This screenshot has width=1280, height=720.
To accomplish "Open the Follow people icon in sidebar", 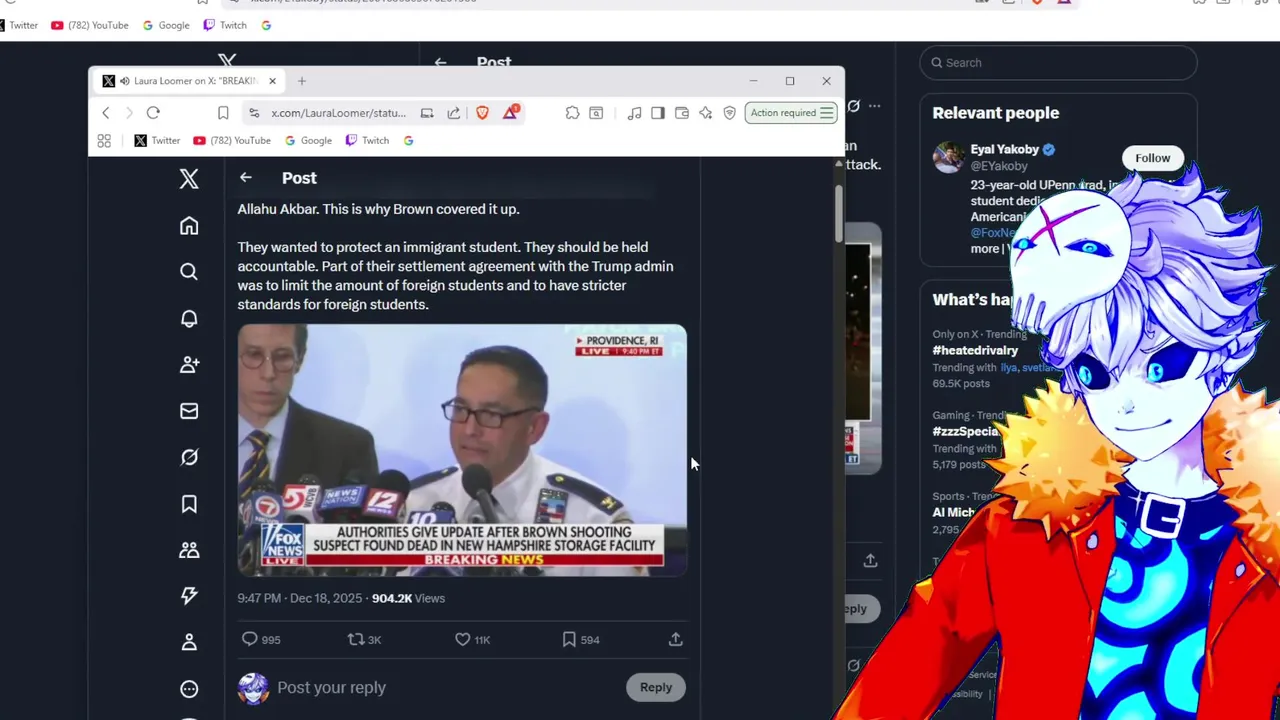I will point(189,365).
